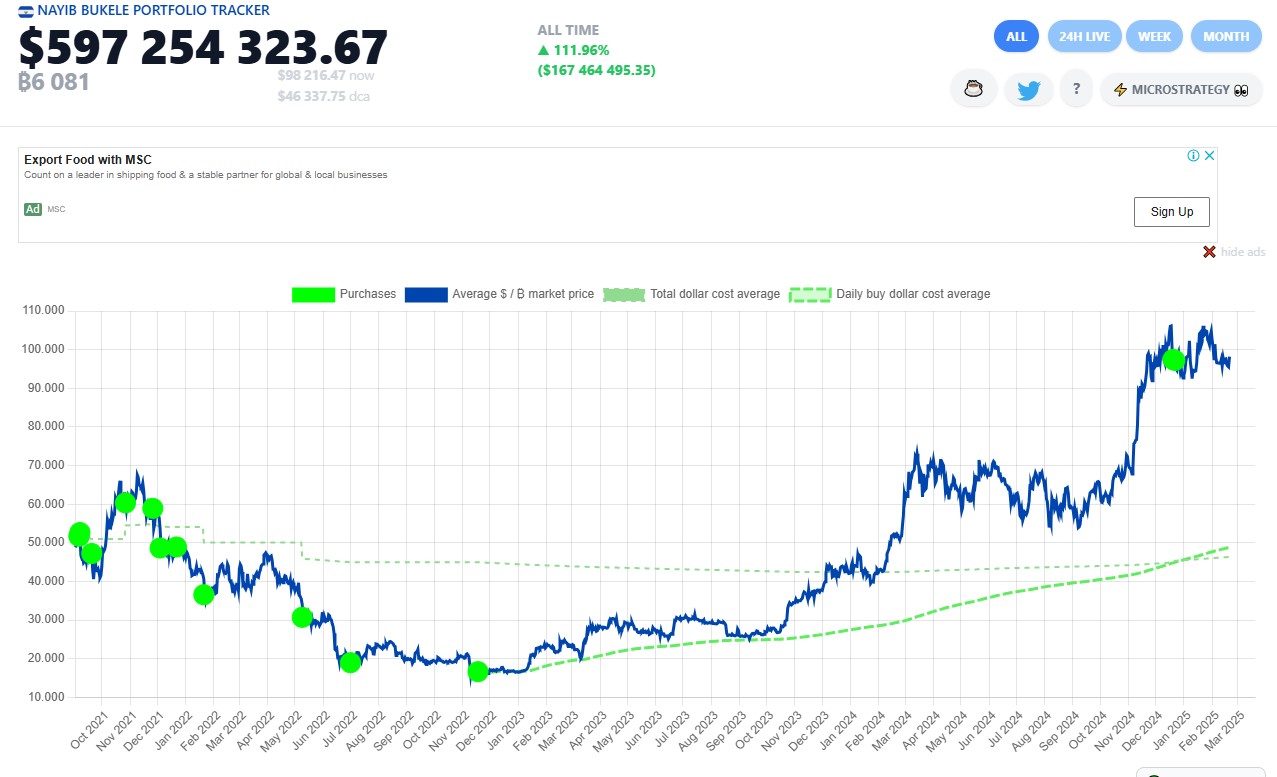Open the Twitter bird icon link
Screen dimensions: 1277x777
(1028, 90)
